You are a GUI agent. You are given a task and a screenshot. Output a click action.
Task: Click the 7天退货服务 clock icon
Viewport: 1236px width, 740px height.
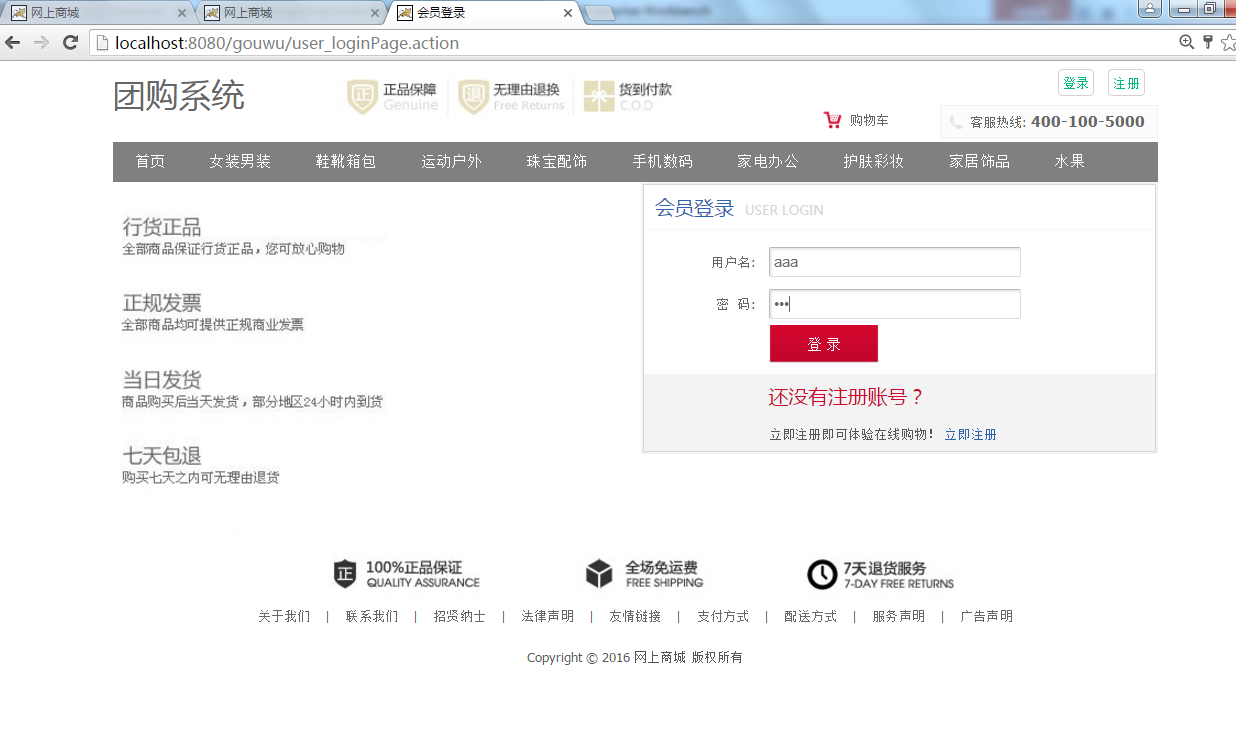[x=822, y=573]
